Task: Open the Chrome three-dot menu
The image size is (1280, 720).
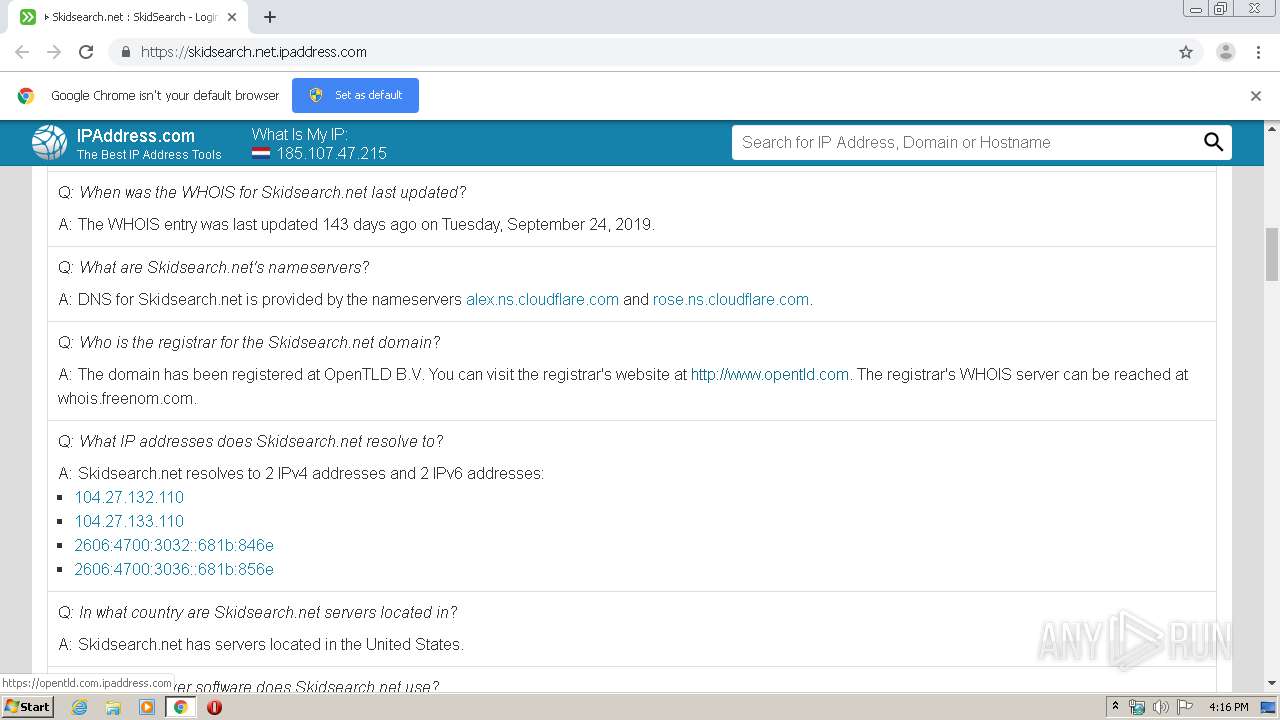Action: click(x=1257, y=52)
